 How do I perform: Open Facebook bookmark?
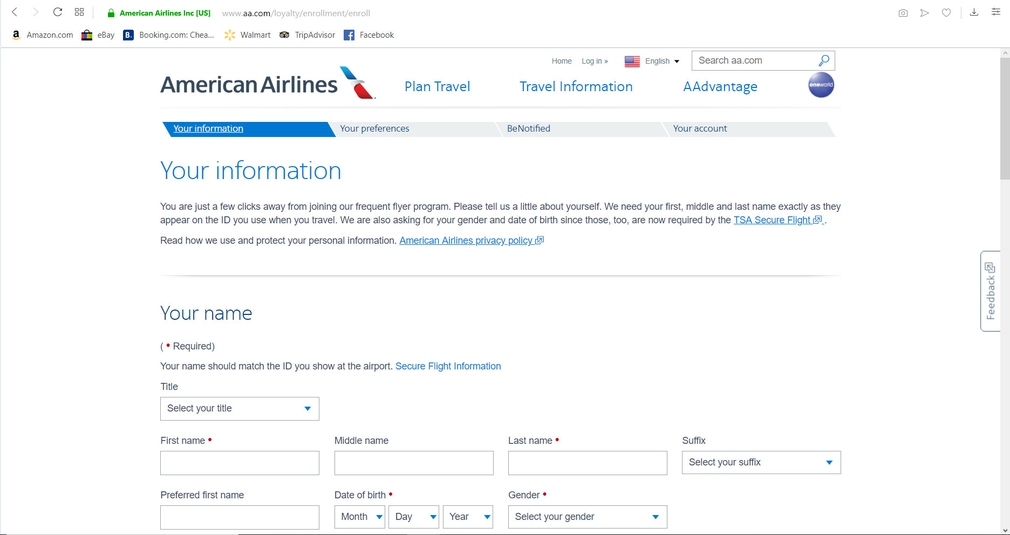coord(368,35)
